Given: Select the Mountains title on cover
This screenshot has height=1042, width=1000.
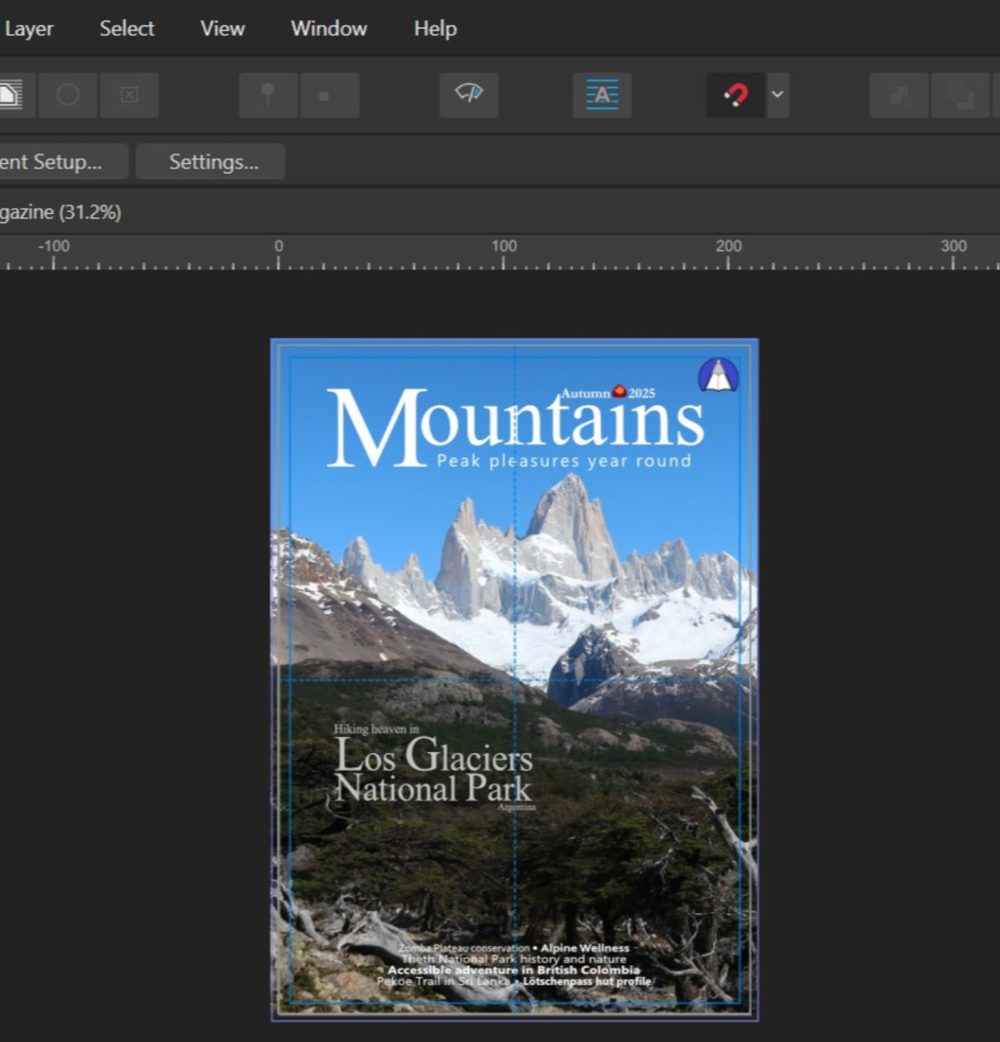Looking at the screenshot, I should [515, 427].
